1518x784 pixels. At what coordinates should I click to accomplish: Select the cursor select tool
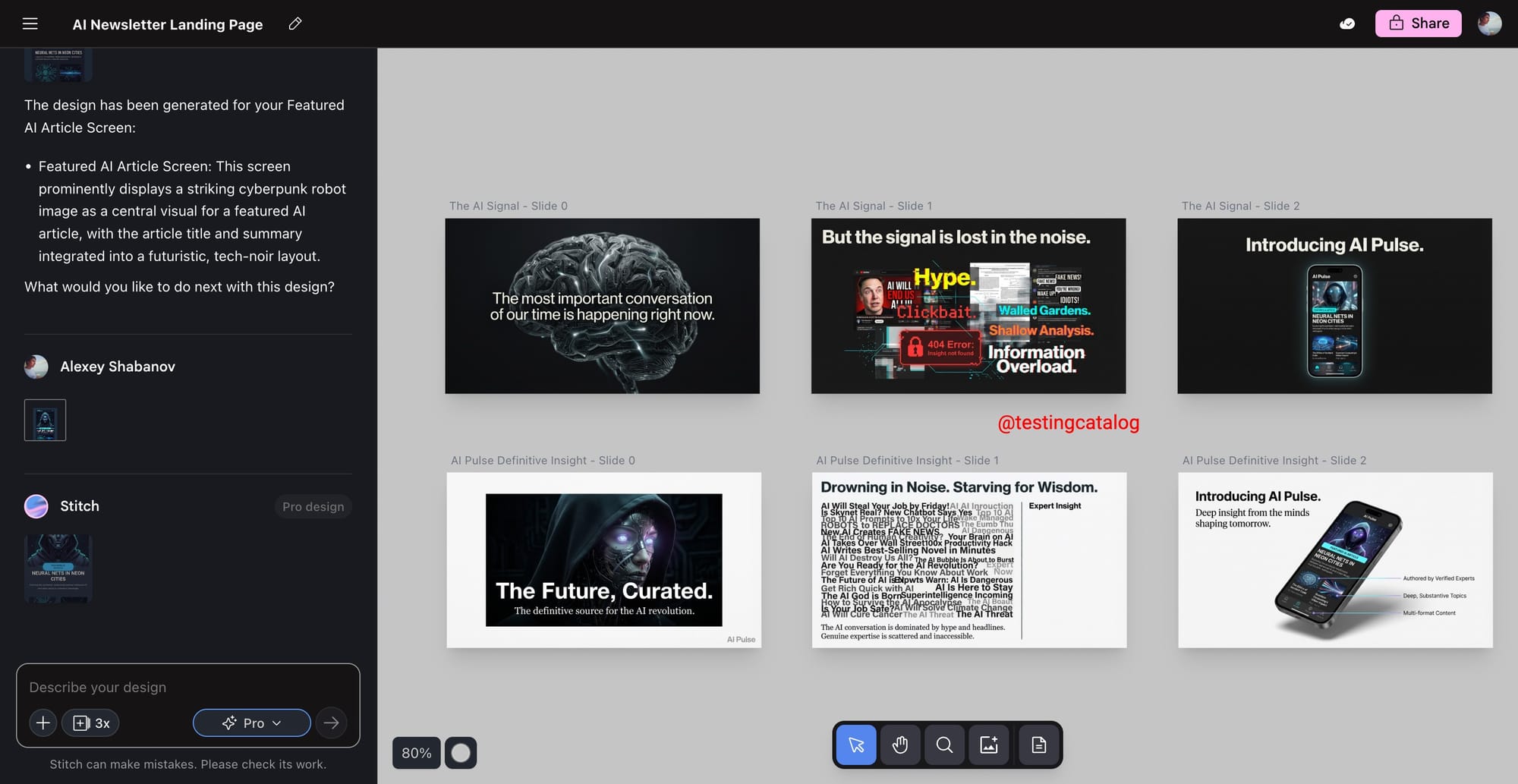(856, 745)
